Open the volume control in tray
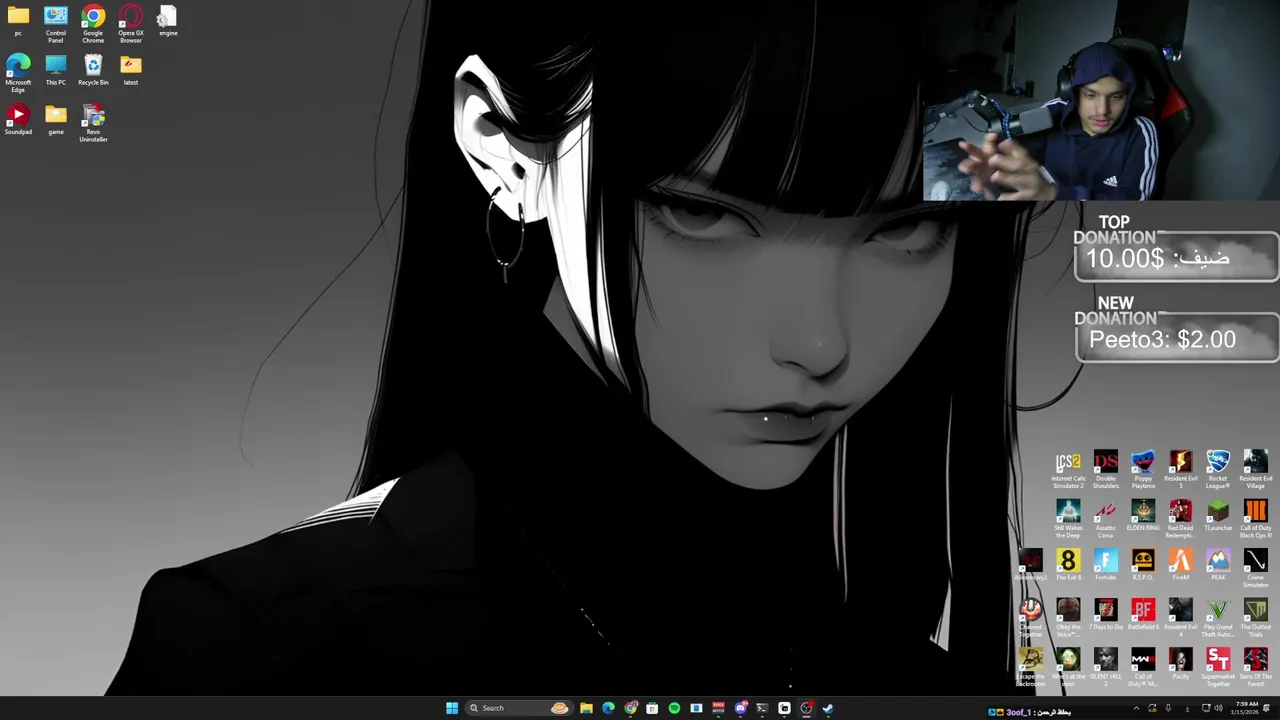The image size is (1280, 720). click(x=1218, y=708)
